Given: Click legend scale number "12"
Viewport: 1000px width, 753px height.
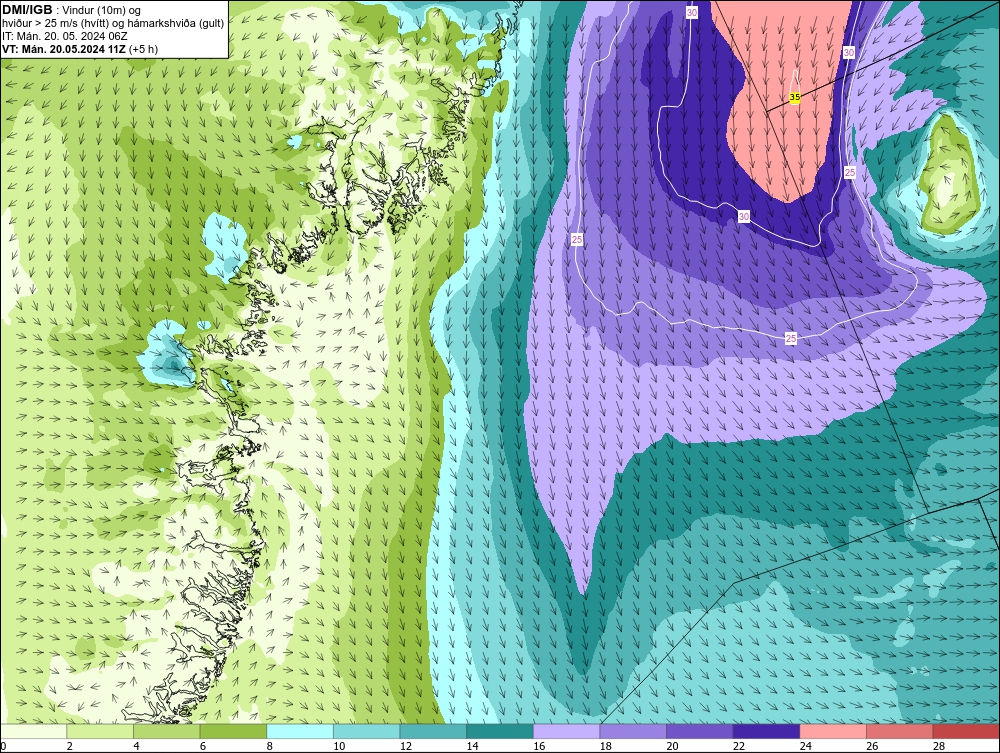Looking at the screenshot, I should point(406,746).
